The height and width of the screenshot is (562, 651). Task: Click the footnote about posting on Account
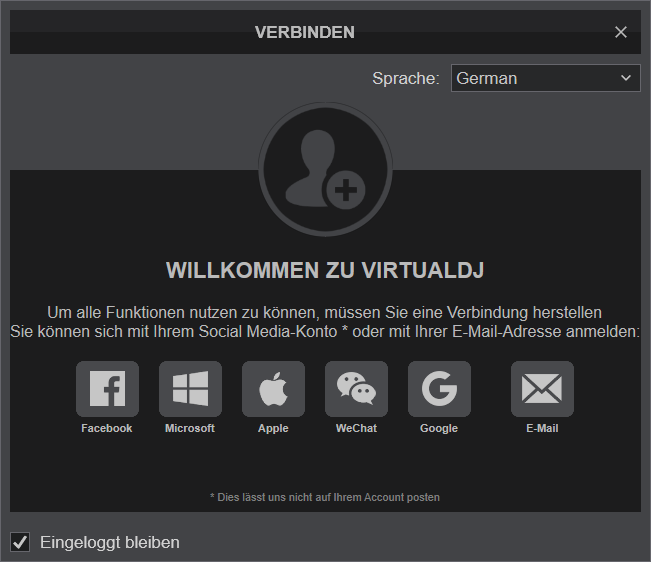tap(325, 497)
